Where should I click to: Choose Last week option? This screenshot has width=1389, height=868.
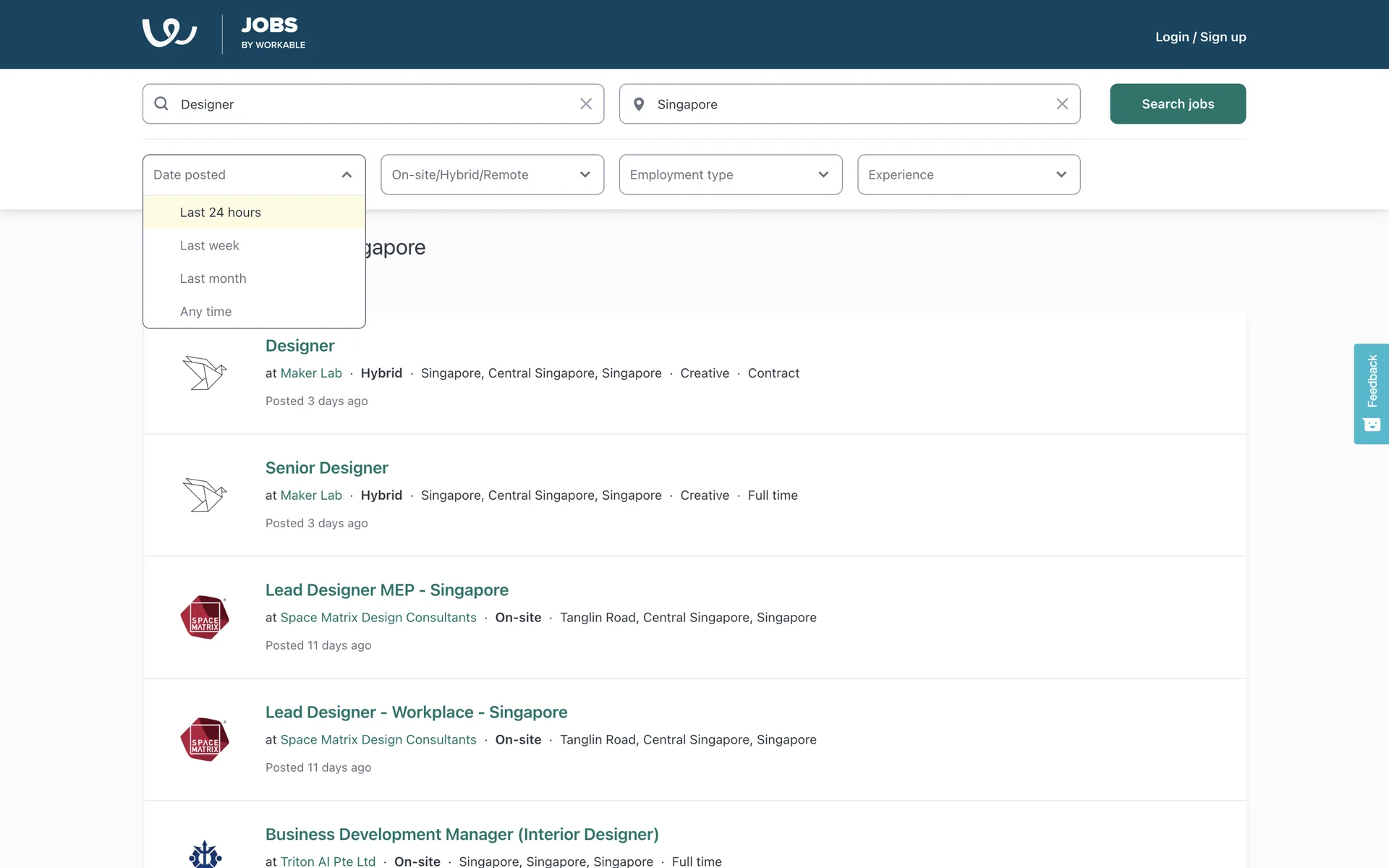(x=210, y=246)
